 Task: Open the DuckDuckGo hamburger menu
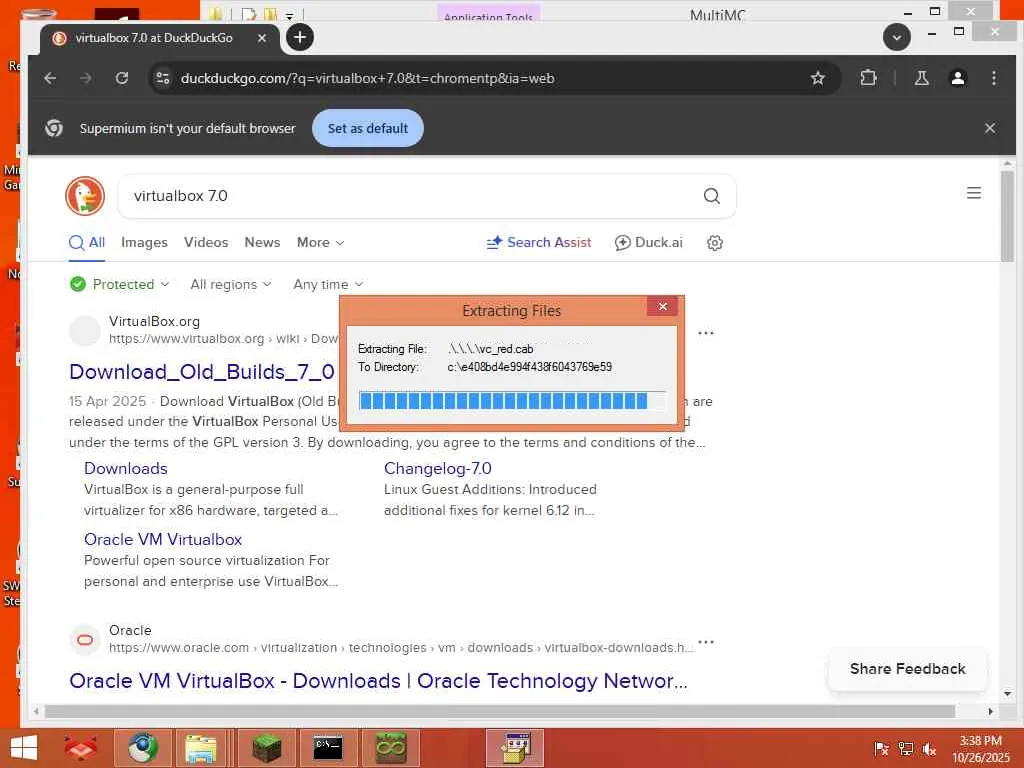coord(974,193)
